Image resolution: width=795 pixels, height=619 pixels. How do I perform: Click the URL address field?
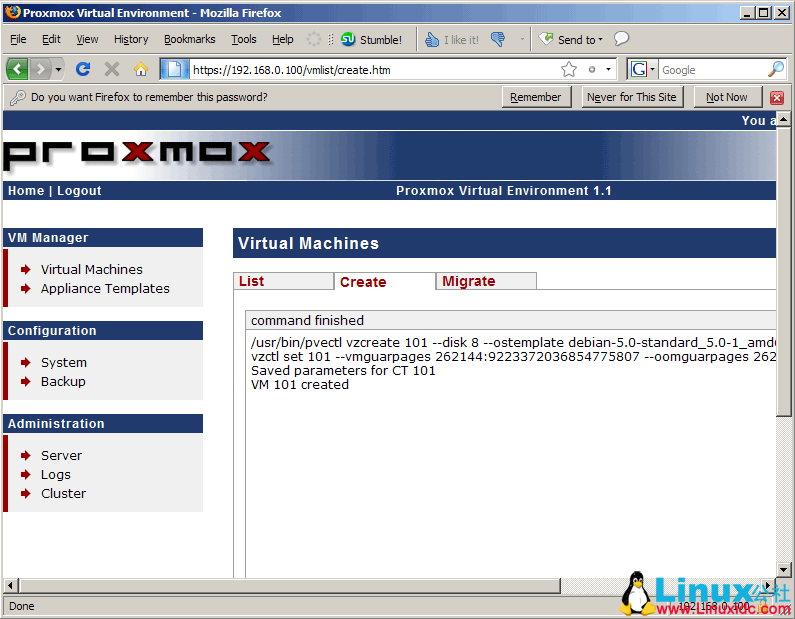(374, 69)
